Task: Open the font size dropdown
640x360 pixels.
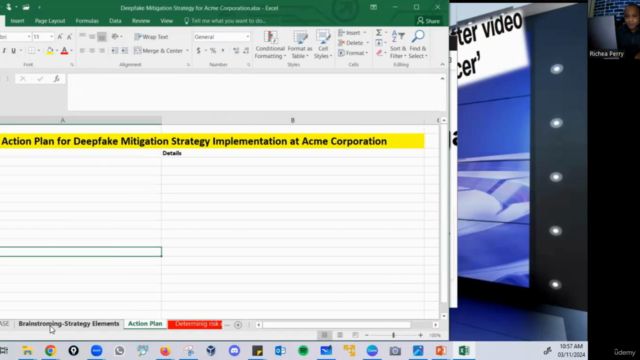Action: [x=51, y=37]
